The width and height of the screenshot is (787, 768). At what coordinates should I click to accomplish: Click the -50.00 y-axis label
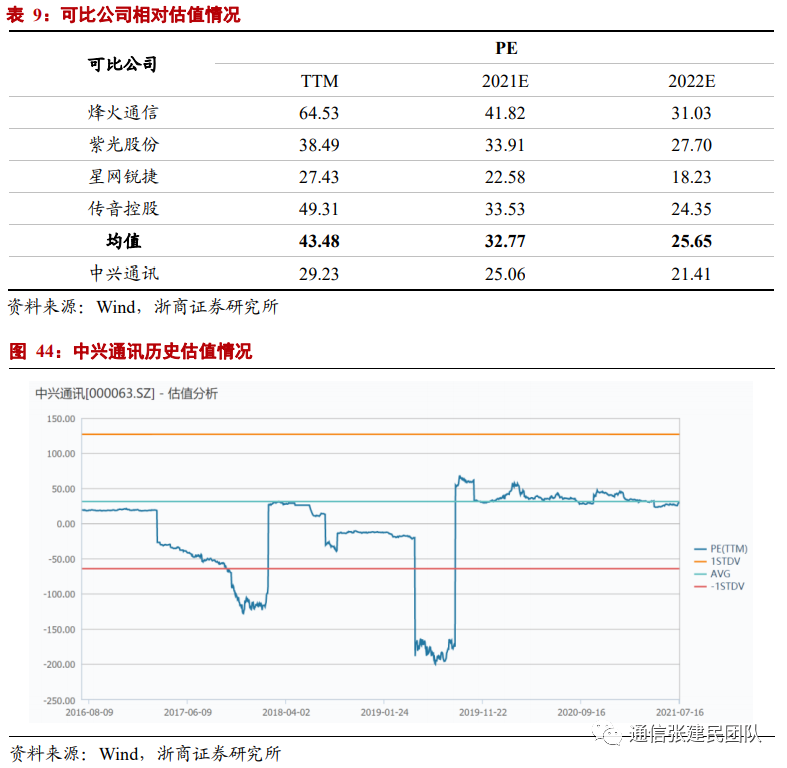(x=62, y=559)
